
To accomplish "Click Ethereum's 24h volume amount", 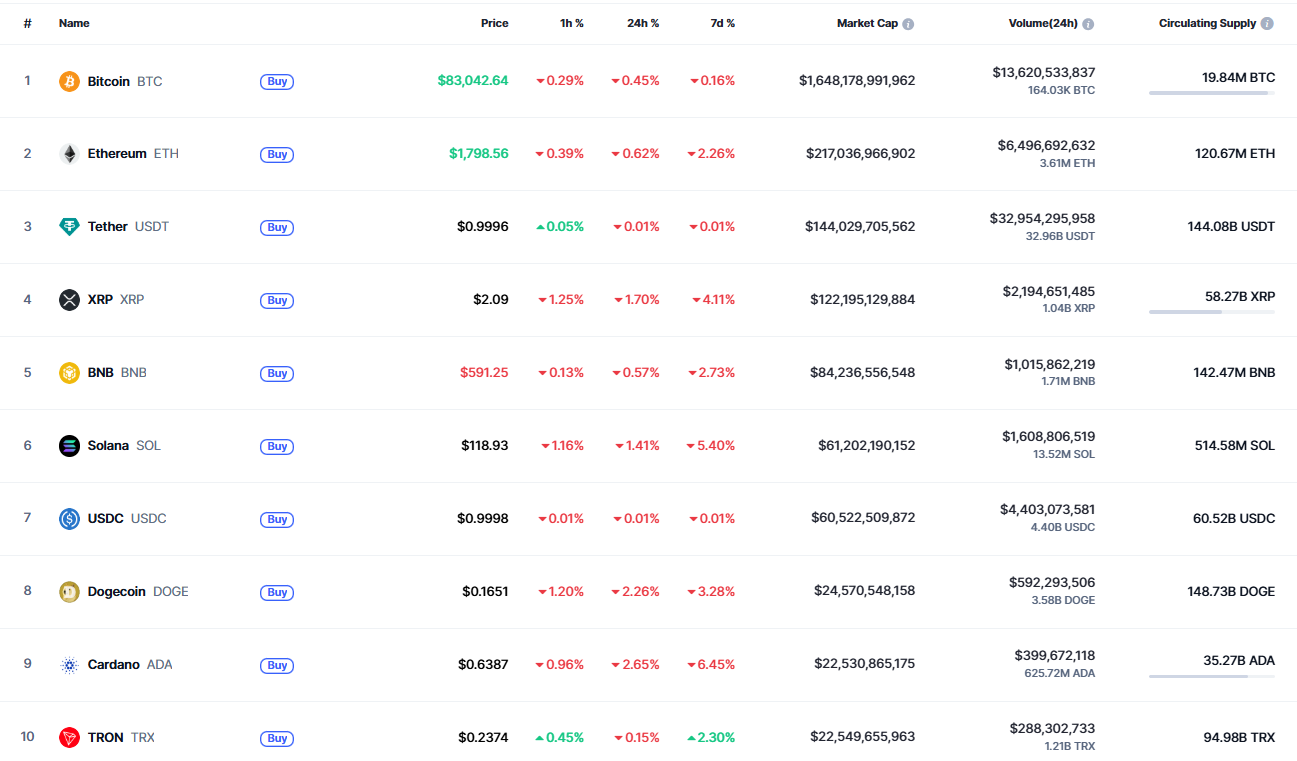I will (1046, 146).
